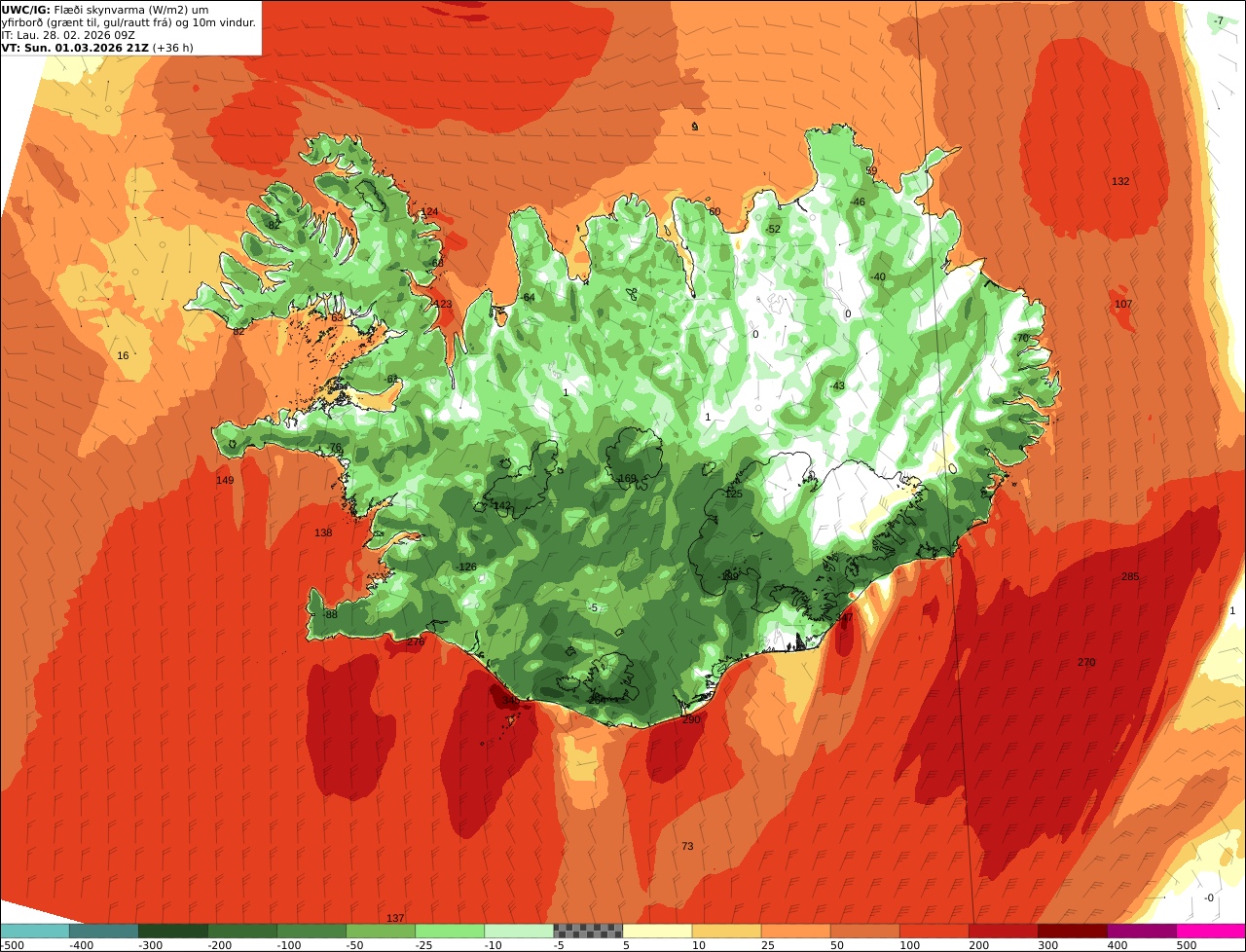
Task: Click the flux value -46 in northeast Iceland
Action: (858, 201)
